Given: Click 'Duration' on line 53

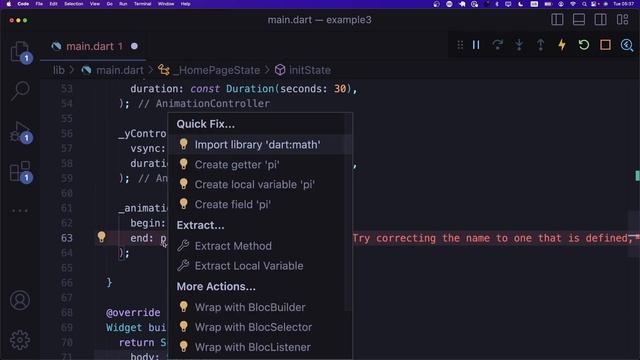Looking at the screenshot, I should click(250, 89).
